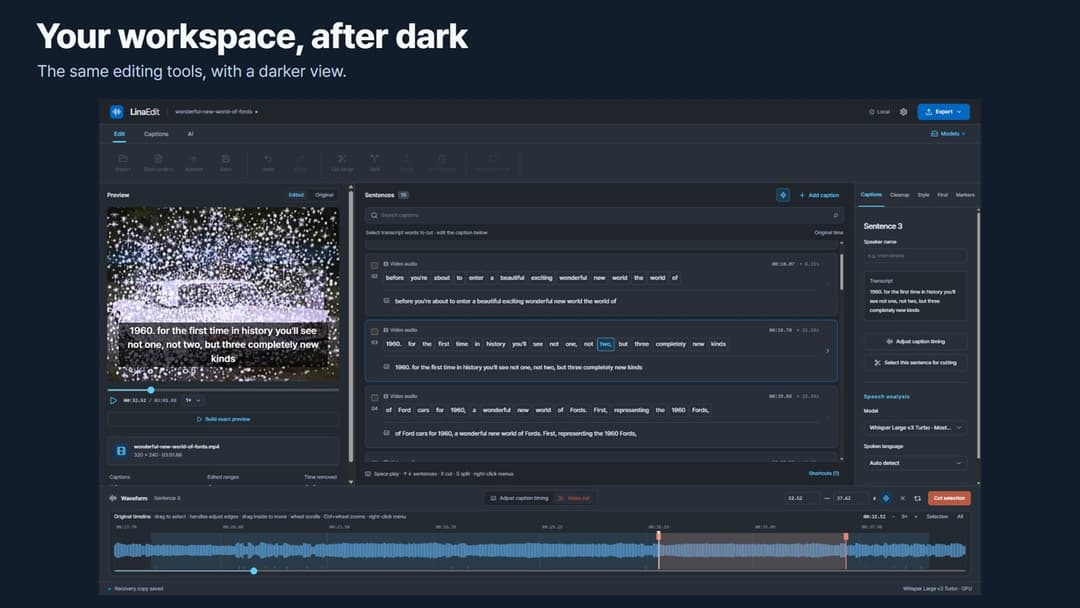Screen dimensions: 1080x608
Task: Click the waveform Selection view button
Action: (937, 516)
